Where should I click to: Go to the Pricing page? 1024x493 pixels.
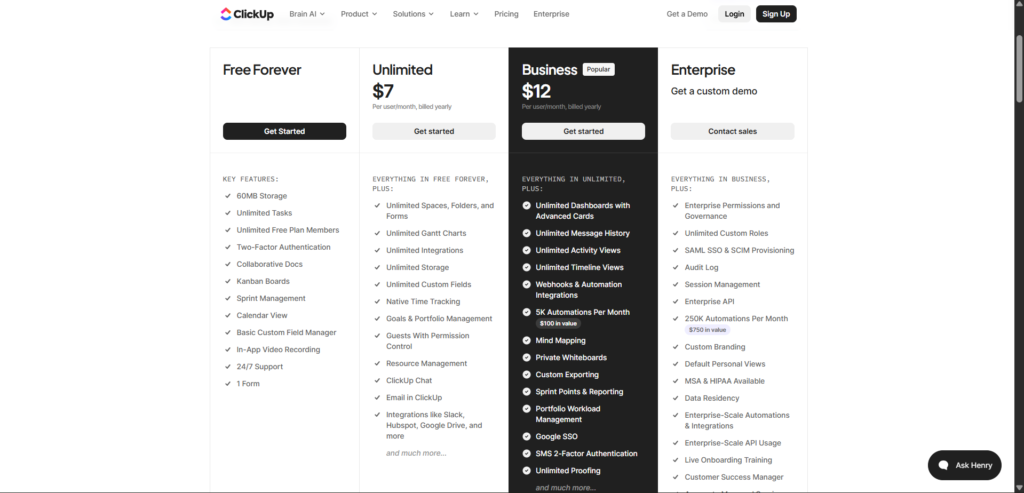point(506,14)
